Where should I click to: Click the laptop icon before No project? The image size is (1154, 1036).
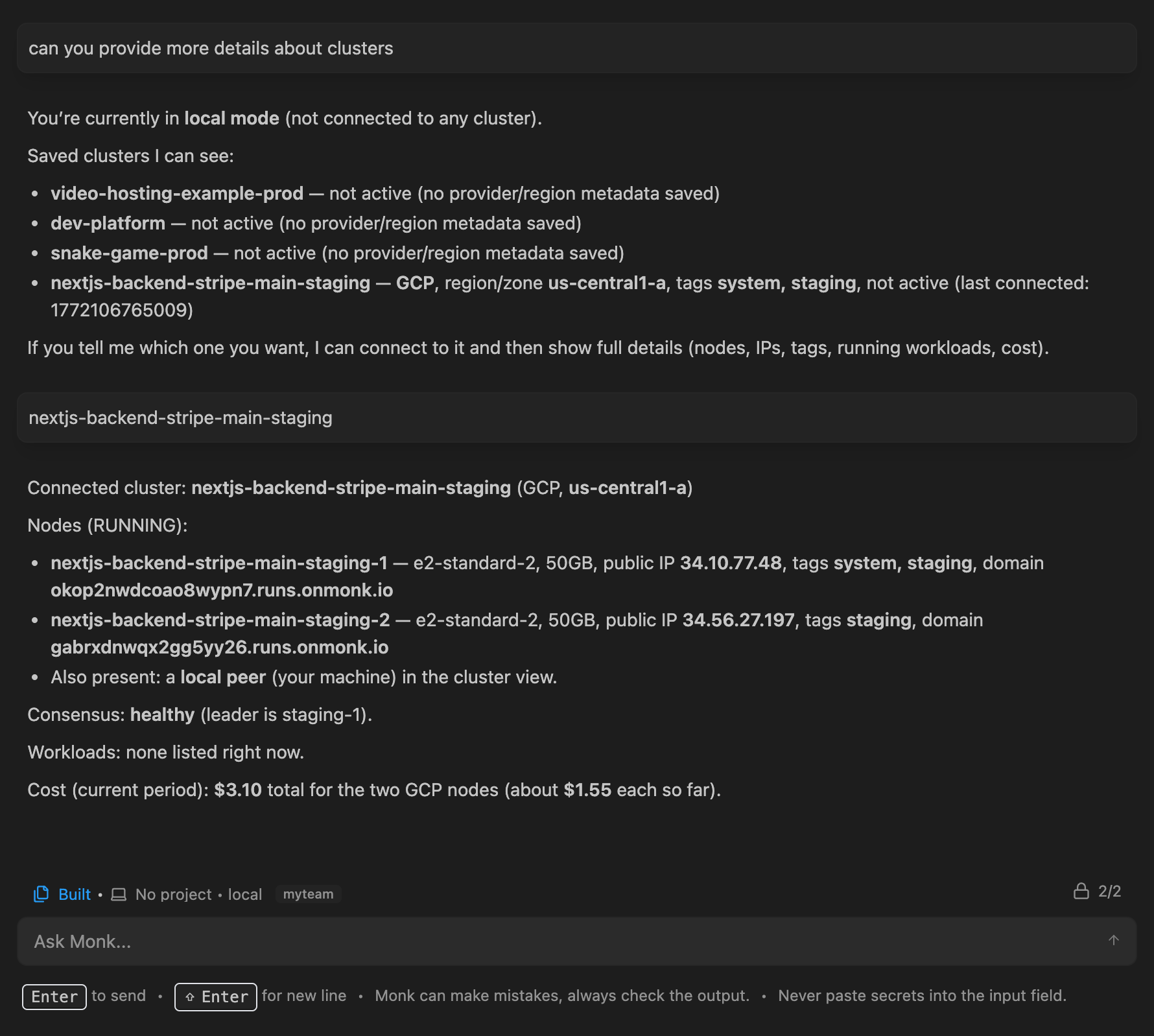pos(119,894)
